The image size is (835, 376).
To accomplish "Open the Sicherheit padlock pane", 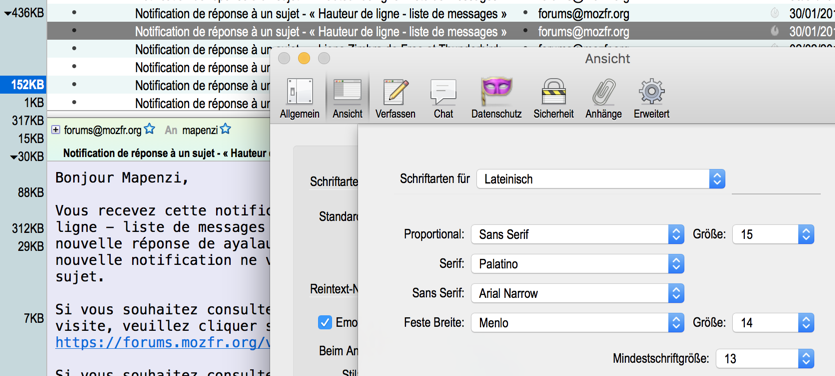I will pos(553,99).
